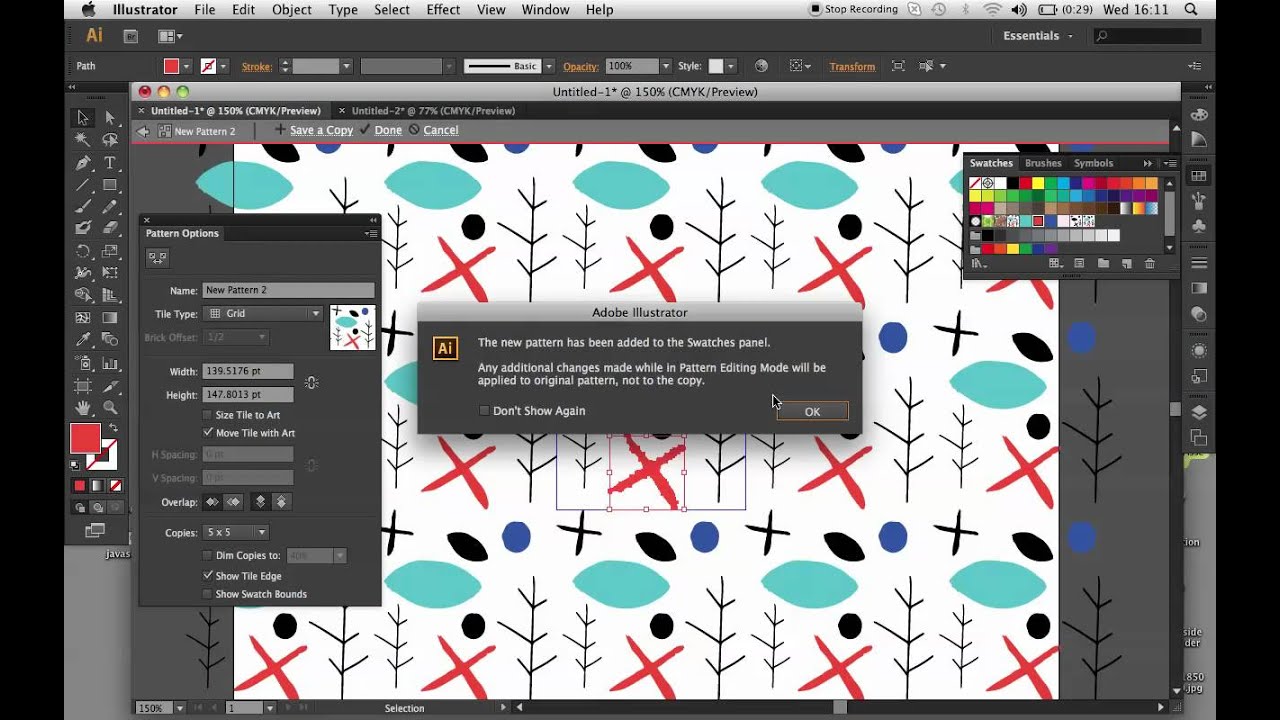
Task: Click the New Swatch icon
Action: 1126,263
